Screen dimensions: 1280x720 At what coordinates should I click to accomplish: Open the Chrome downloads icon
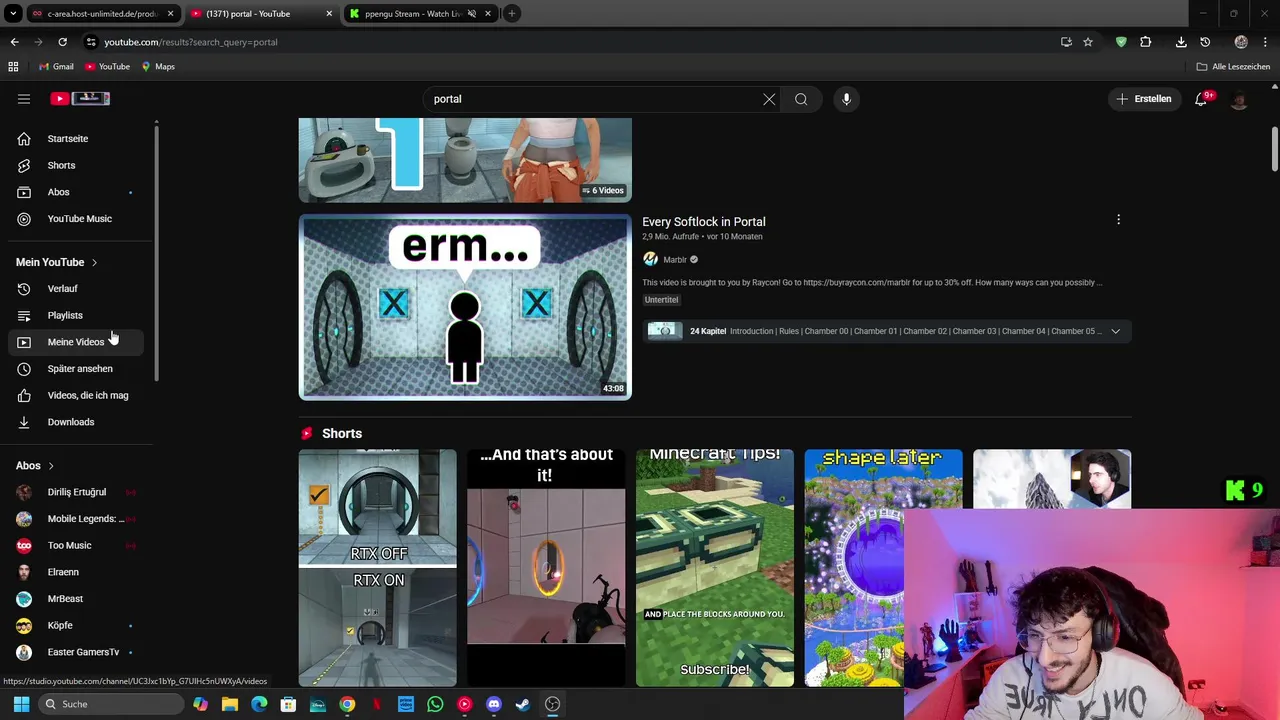click(x=1181, y=42)
